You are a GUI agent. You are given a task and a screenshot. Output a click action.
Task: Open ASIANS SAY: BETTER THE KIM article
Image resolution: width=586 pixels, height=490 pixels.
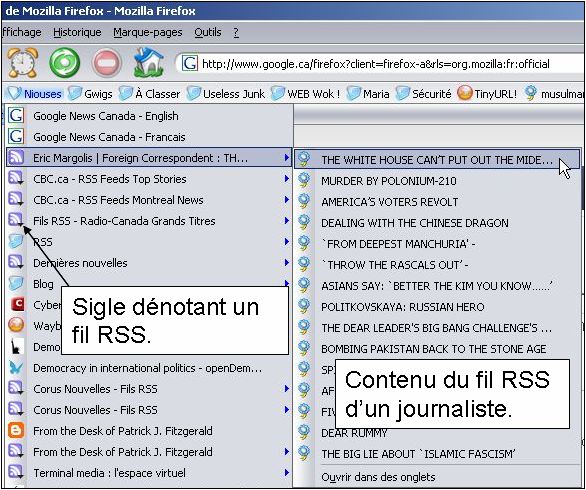(x=437, y=286)
